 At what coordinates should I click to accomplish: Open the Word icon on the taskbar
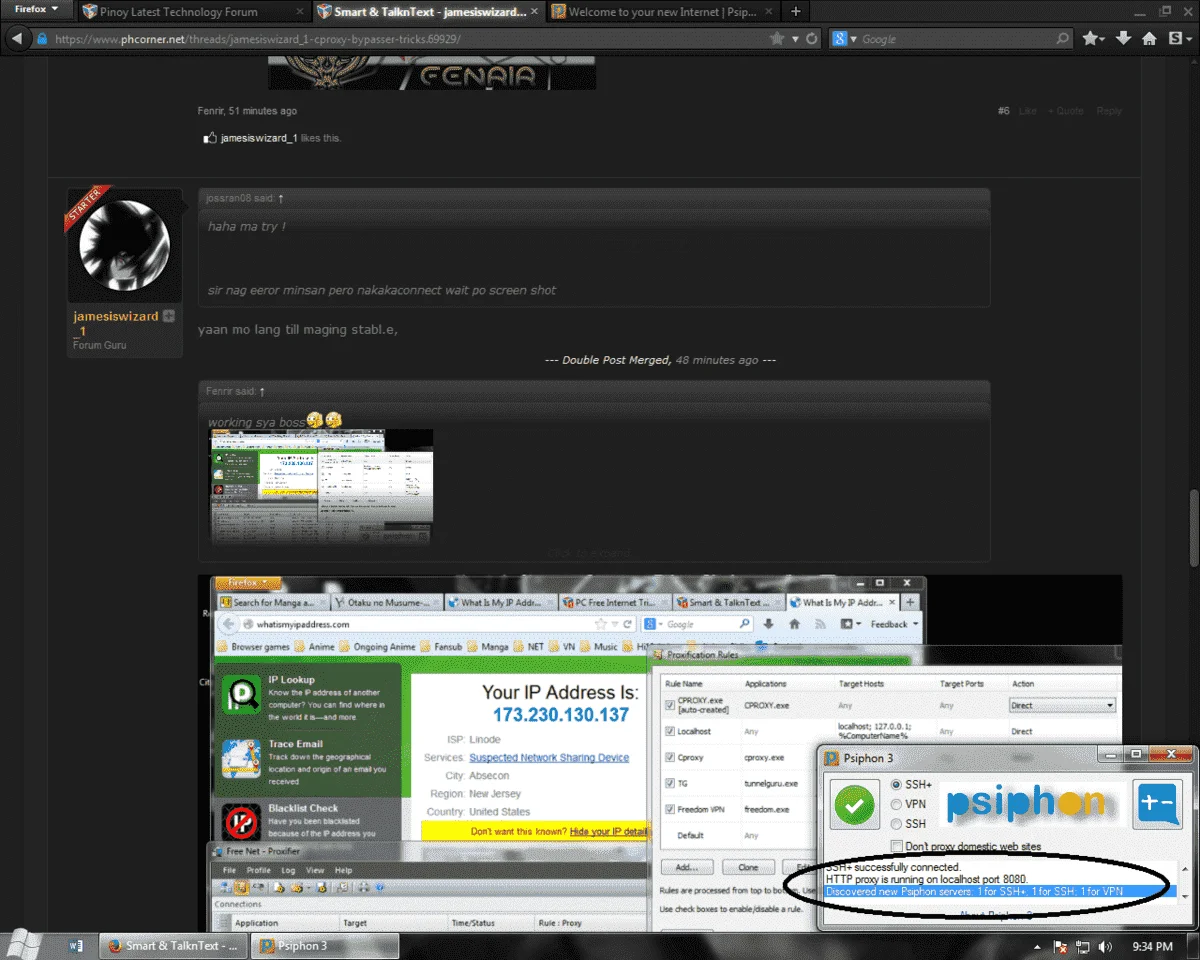click(x=76, y=945)
